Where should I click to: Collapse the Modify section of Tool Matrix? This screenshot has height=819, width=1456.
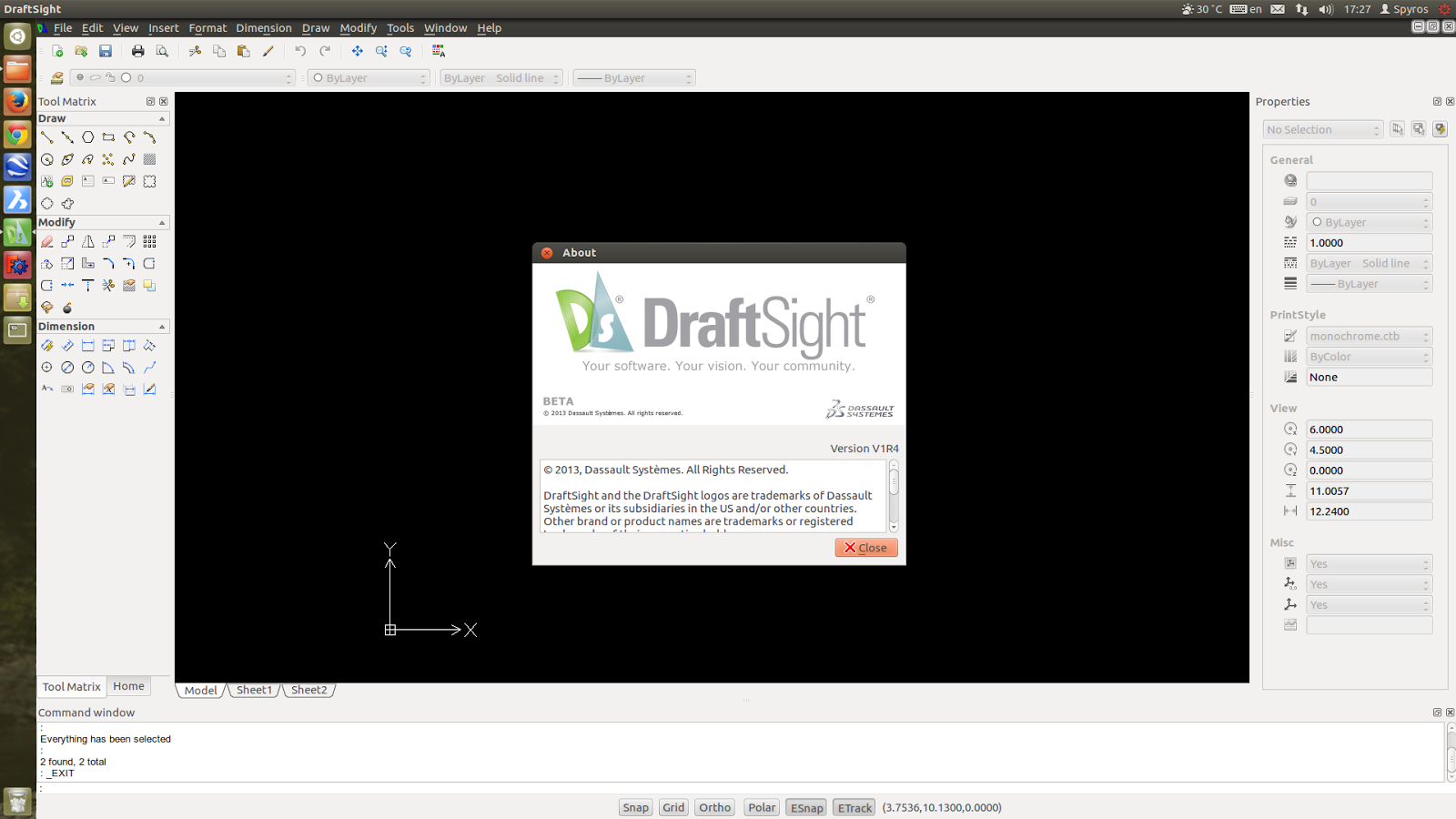pos(162,222)
